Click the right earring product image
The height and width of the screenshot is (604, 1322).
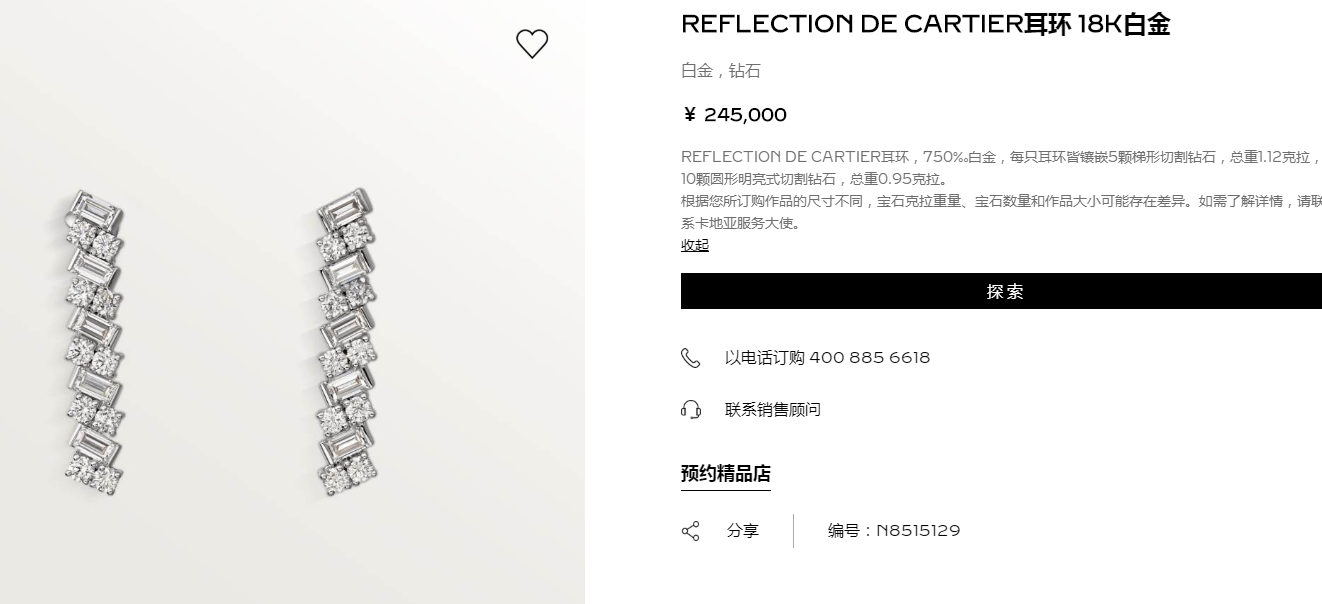(x=346, y=340)
